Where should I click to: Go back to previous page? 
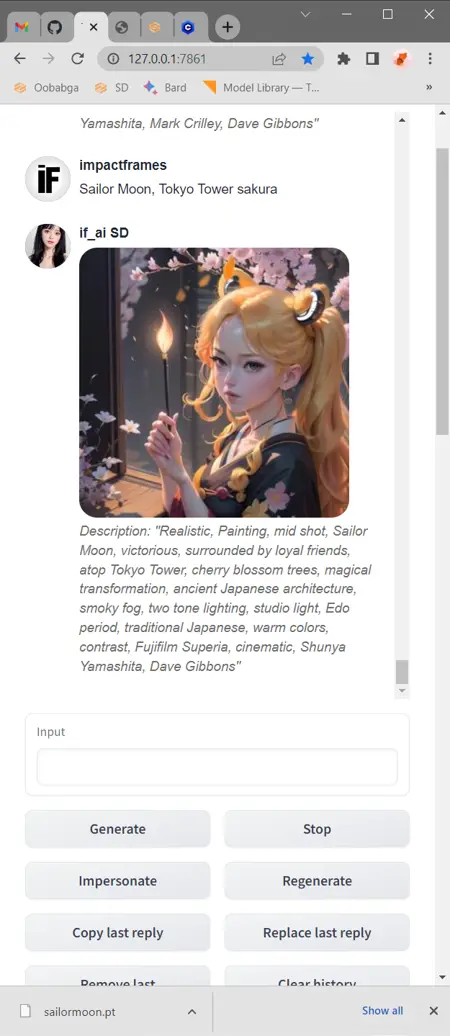tap(20, 59)
